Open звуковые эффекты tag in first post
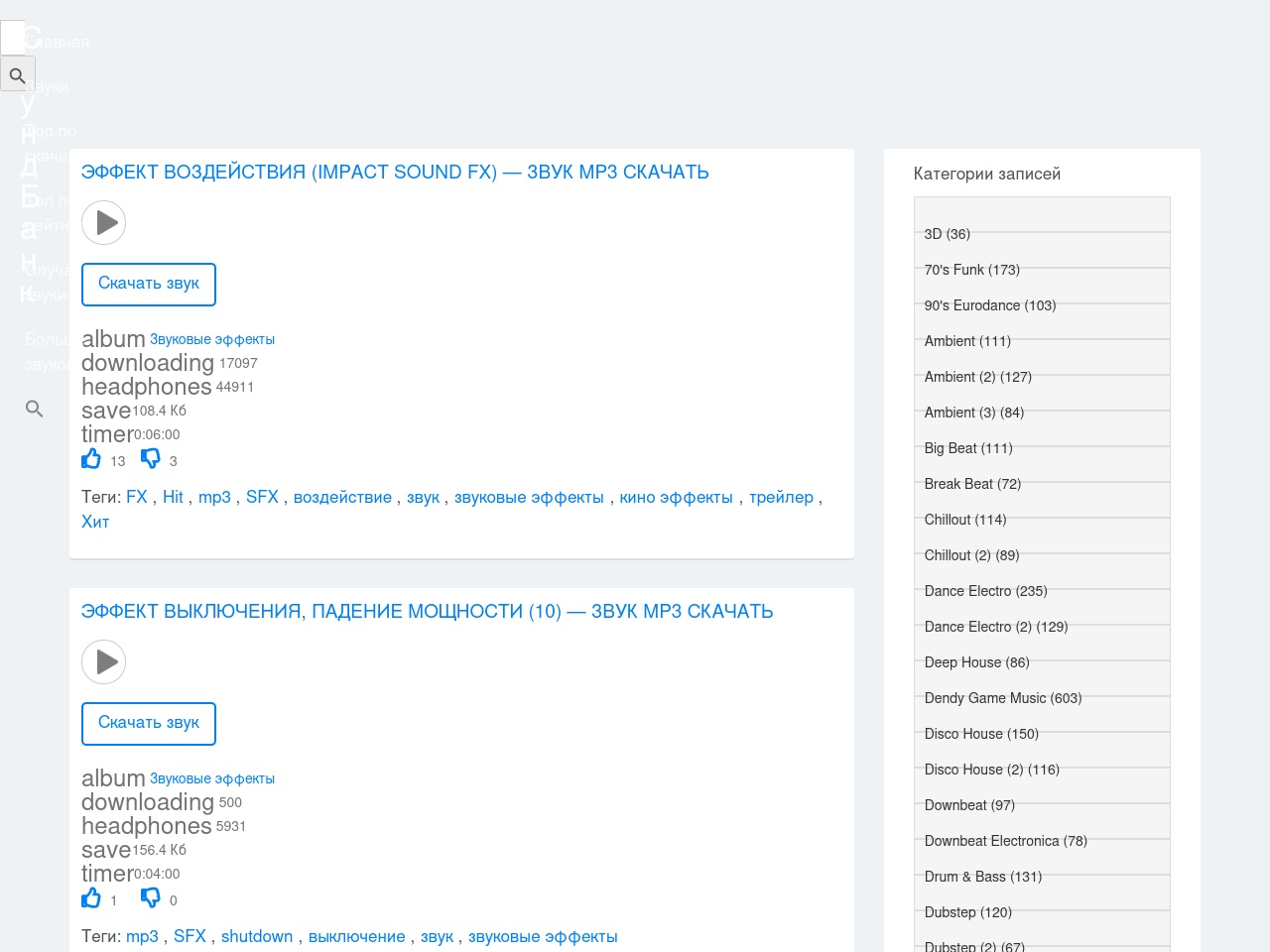Screen dimensions: 1270x952 pyautogui.click(x=529, y=497)
